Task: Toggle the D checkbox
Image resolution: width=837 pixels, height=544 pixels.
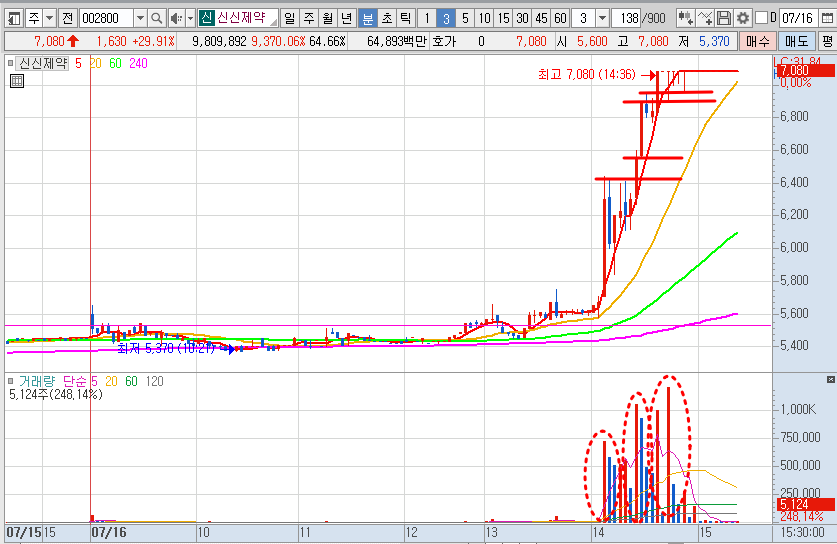Action: coord(762,18)
